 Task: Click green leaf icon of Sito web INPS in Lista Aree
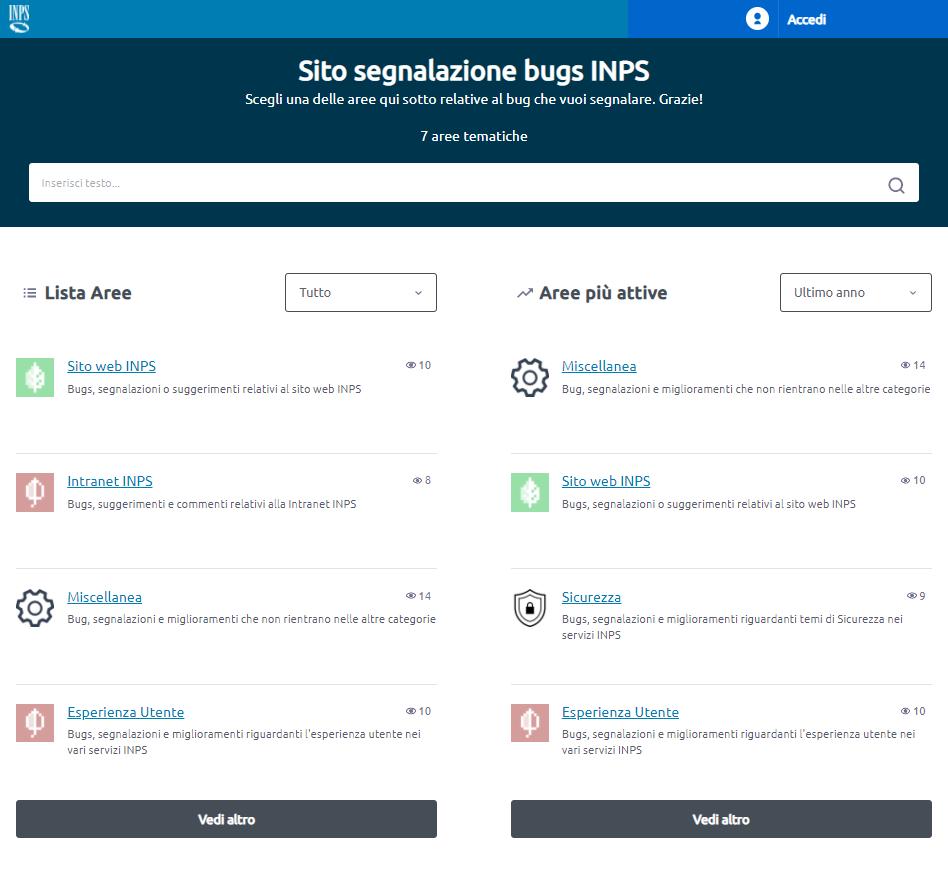35,377
